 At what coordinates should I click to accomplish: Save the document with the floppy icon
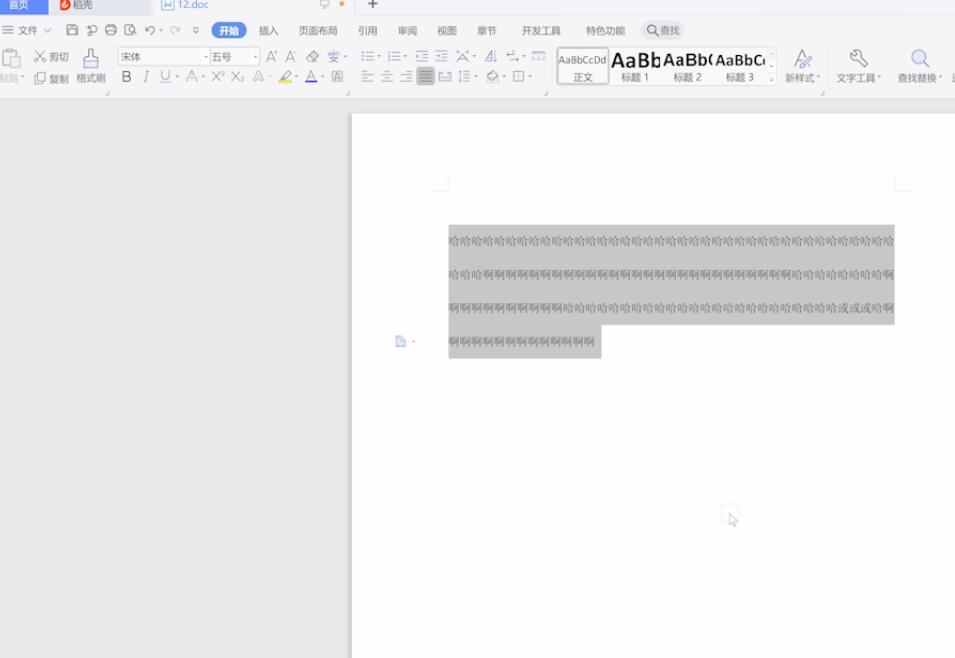pyautogui.click(x=72, y=30)
